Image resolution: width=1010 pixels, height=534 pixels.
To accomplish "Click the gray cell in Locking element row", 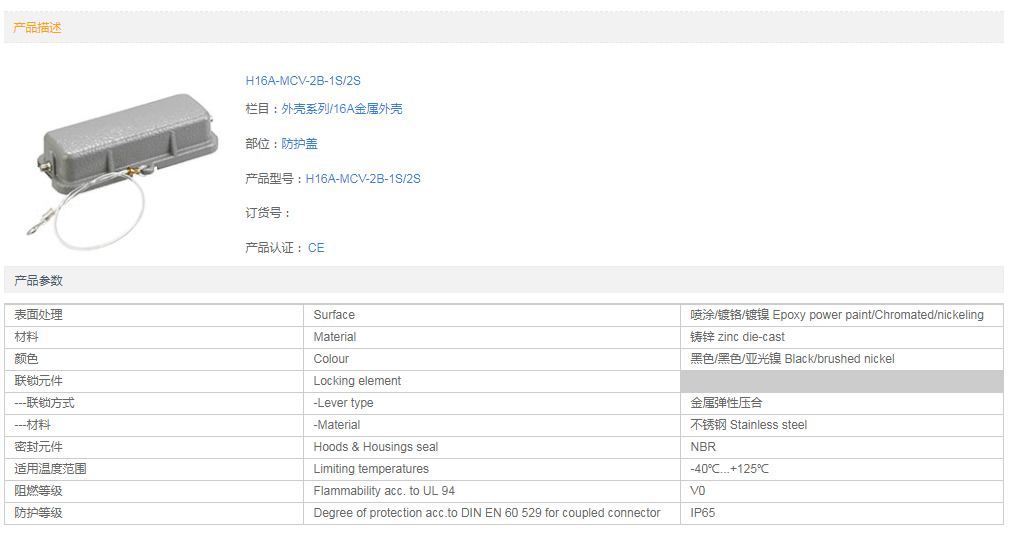I will click(841, 381).
